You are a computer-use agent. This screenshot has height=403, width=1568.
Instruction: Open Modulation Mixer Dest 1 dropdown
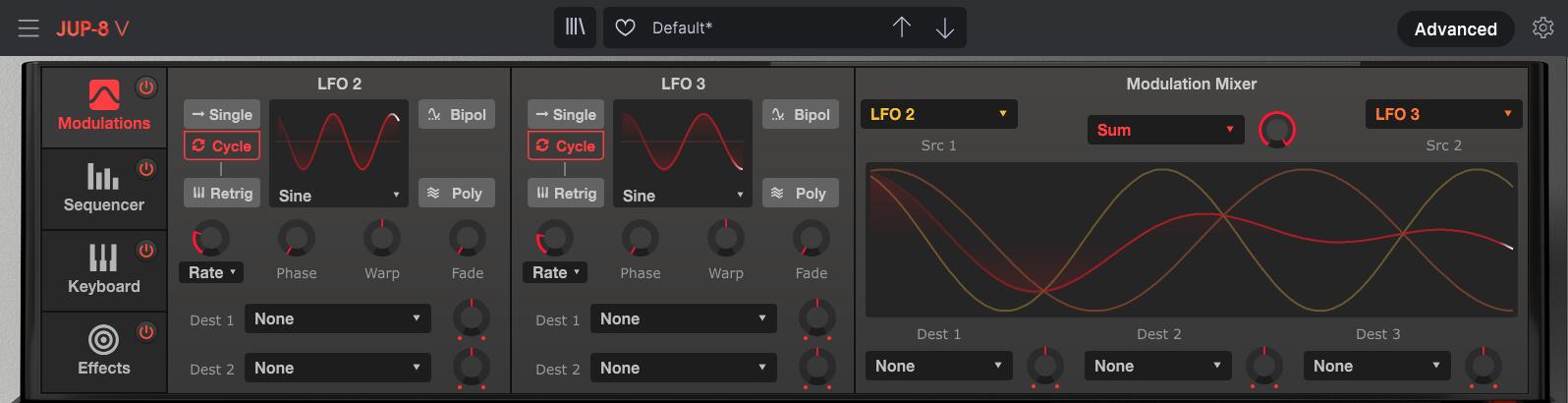[938, 366]
